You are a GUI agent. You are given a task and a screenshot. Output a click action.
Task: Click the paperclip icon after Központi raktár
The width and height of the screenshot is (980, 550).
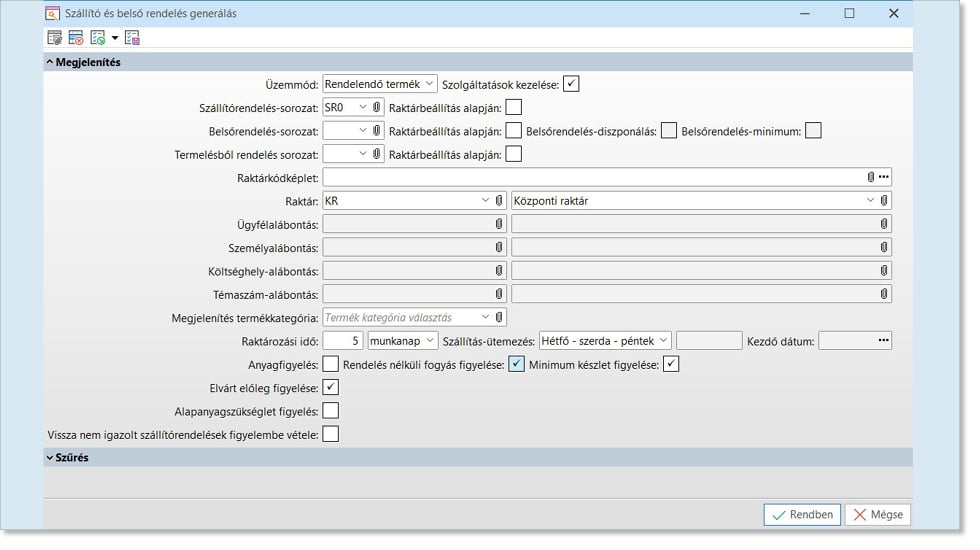884,201
